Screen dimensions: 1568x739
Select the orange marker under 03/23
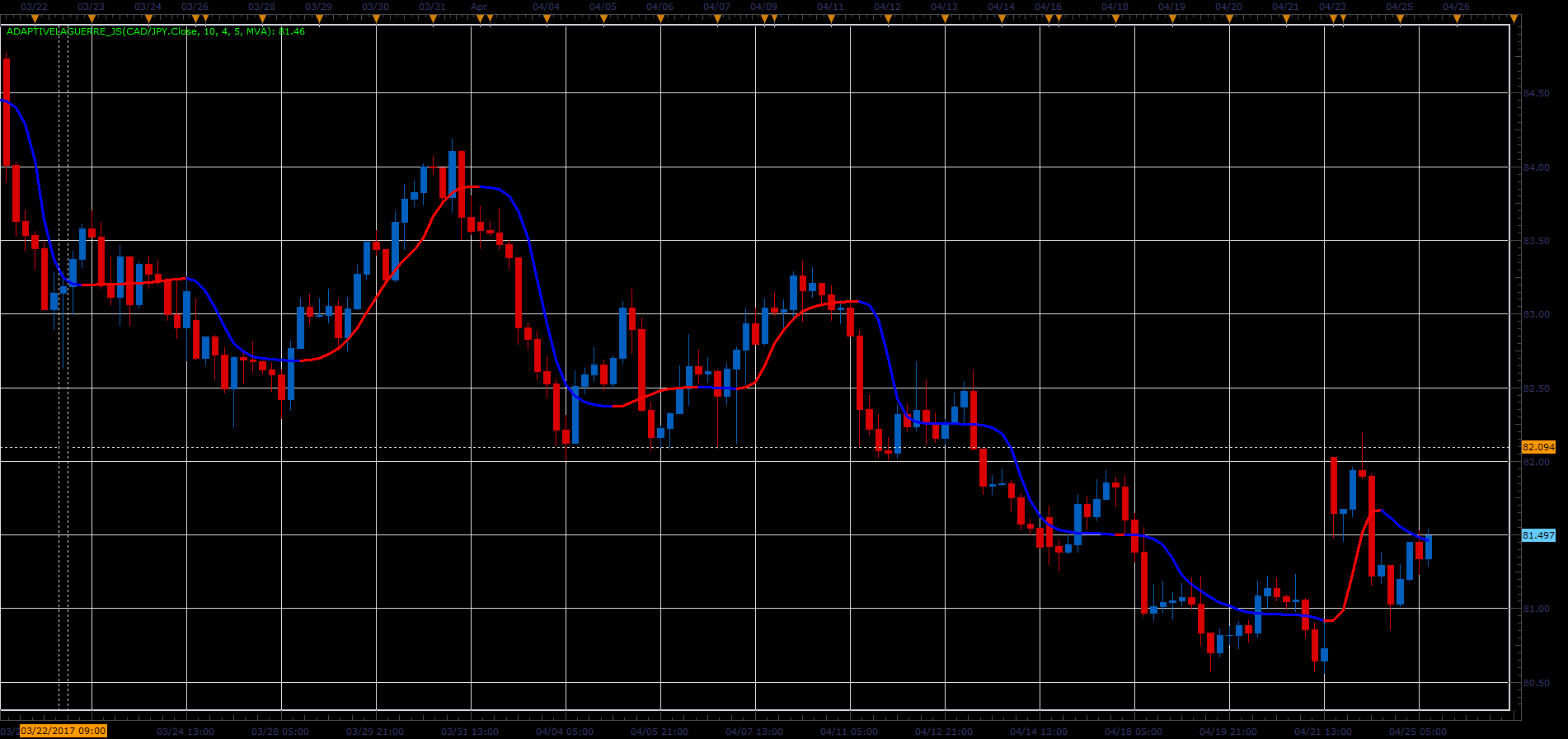click(92, 19)
